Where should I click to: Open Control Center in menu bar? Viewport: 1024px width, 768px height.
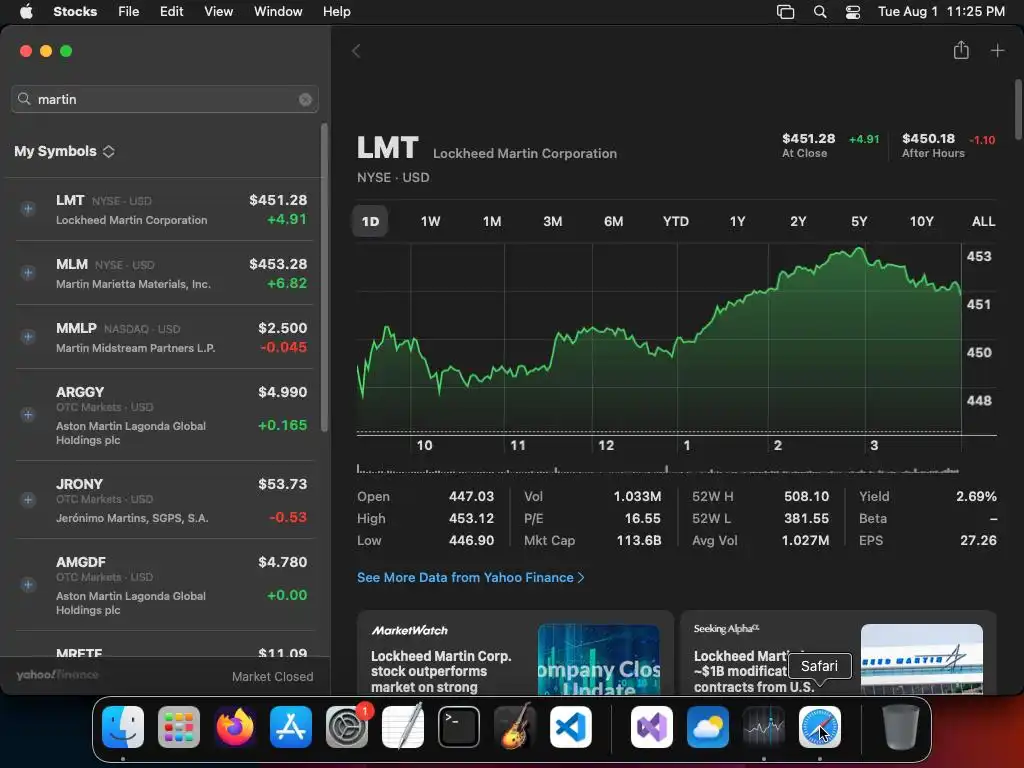[x=852, y=12]
